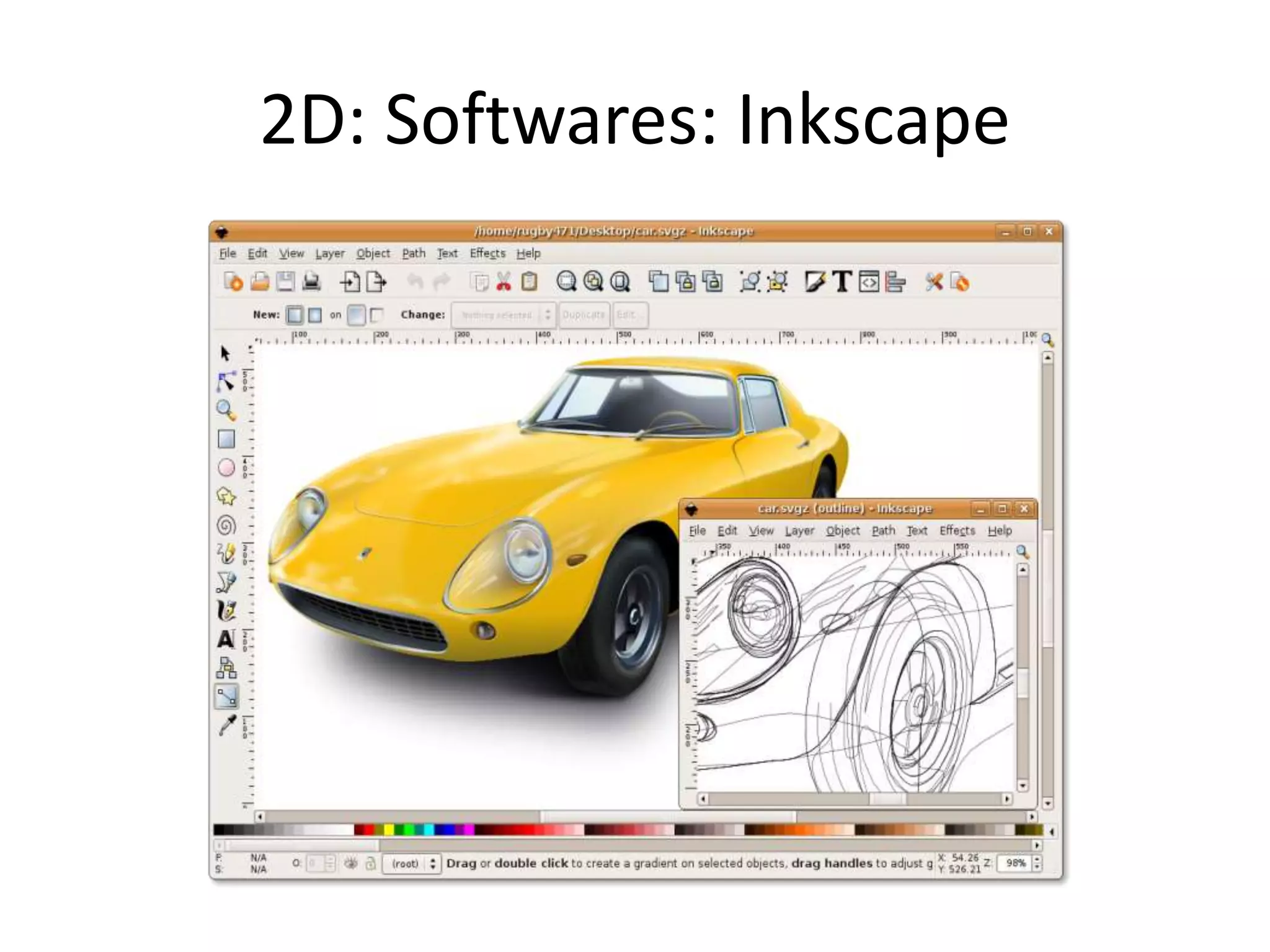Viewport: 1270px width, 952px height.
Task: Click the Export bitmap icon
Action: (376, 282)
